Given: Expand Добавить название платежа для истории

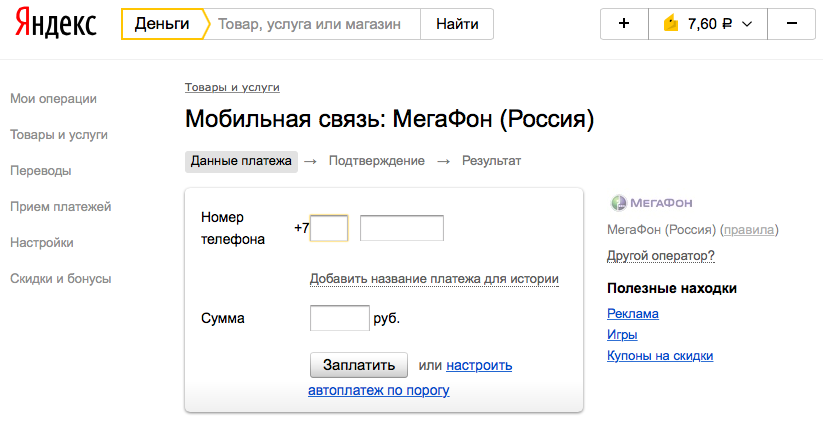Looking at the screenshot, I should click(x=434, y=279).
